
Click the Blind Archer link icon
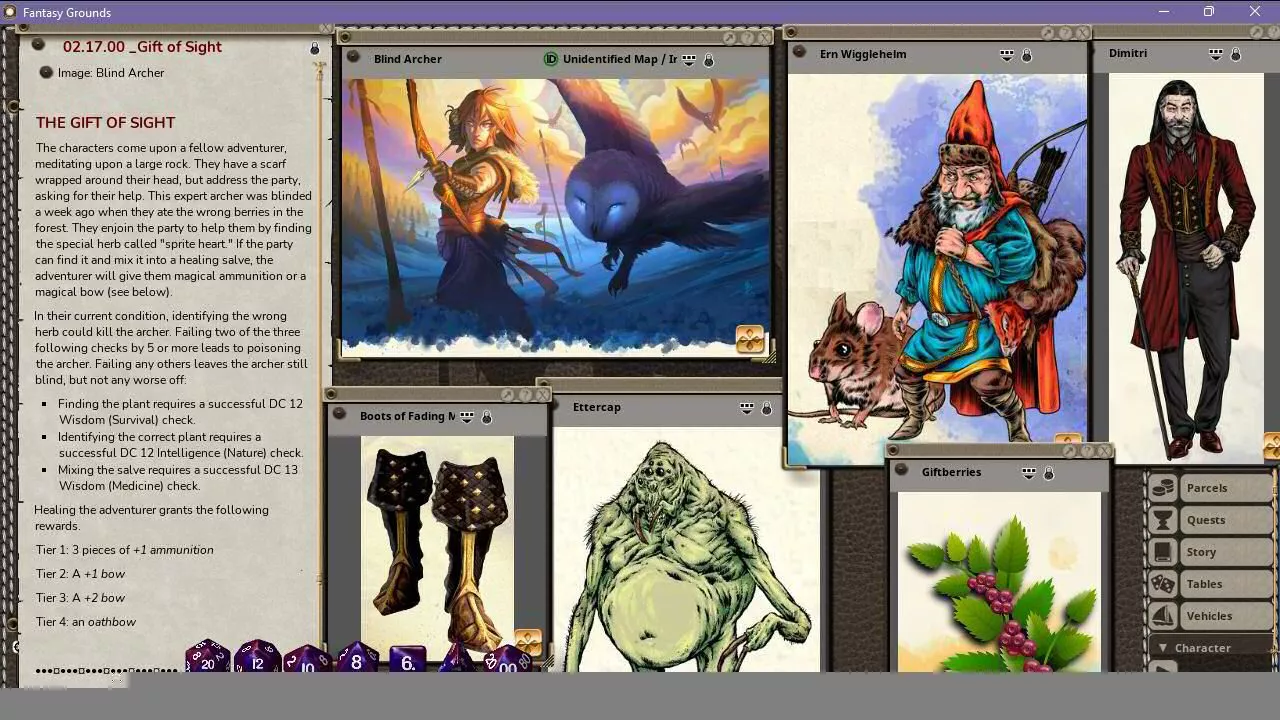coord(352,58)
